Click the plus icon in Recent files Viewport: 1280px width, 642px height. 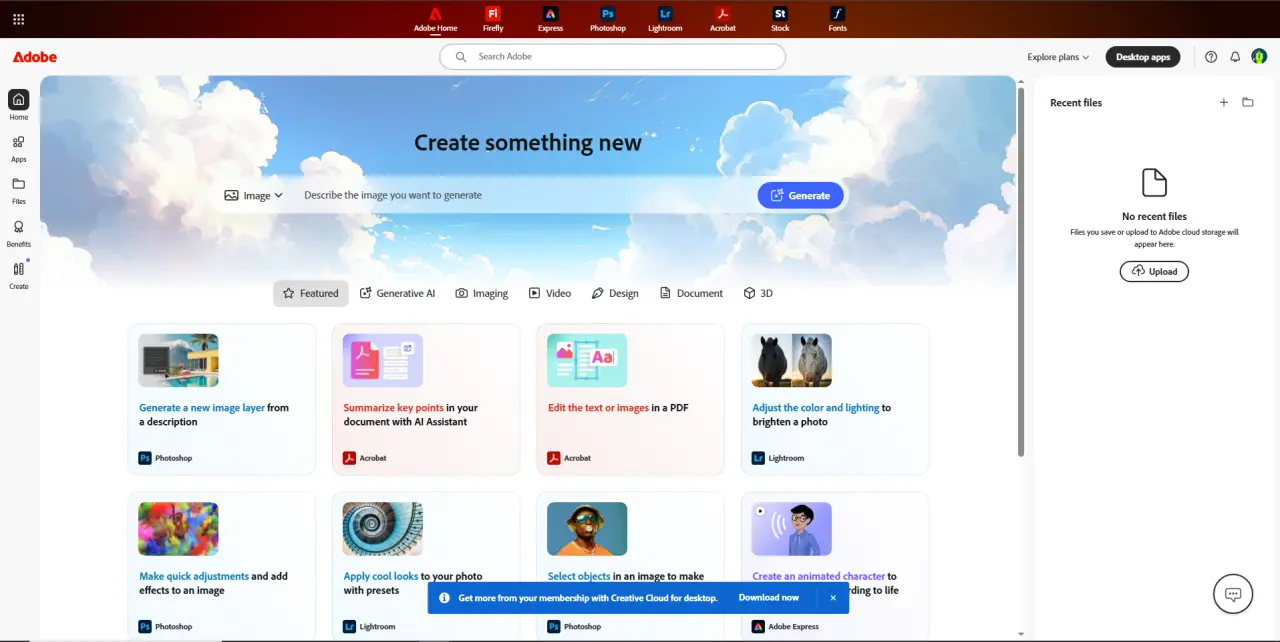coord(1223,102)
